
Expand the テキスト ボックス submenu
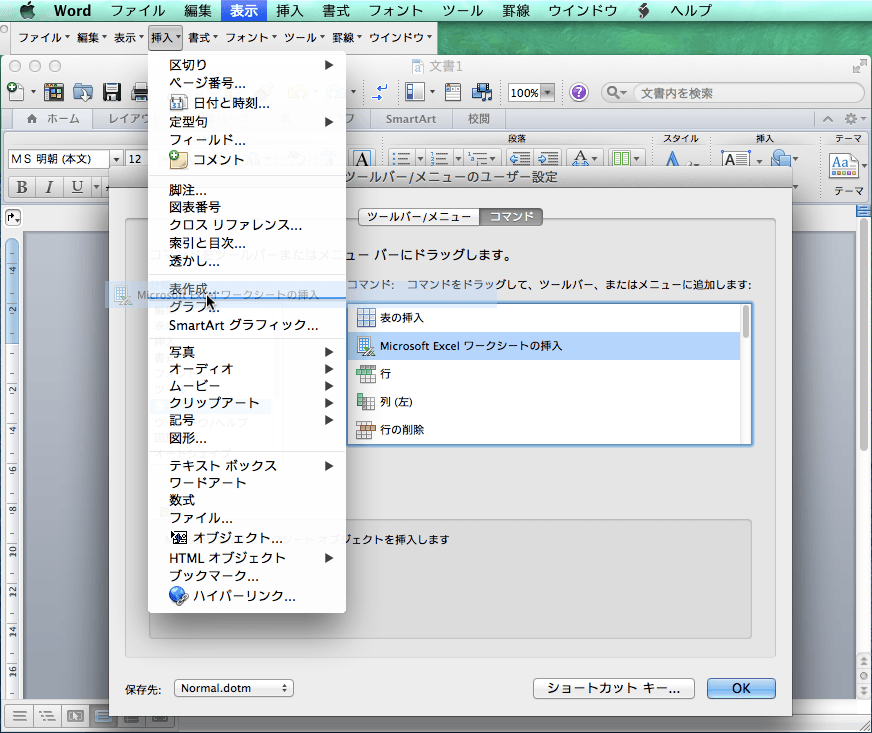[x=247, y=465]
